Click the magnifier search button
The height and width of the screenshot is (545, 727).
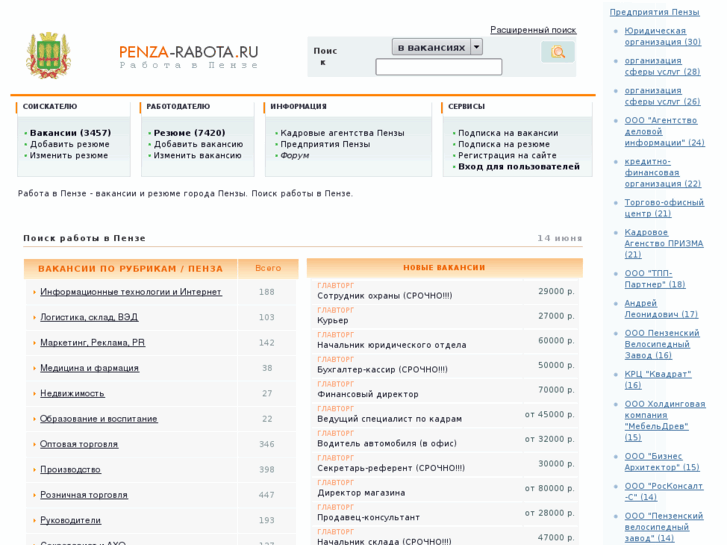[557, 52]
